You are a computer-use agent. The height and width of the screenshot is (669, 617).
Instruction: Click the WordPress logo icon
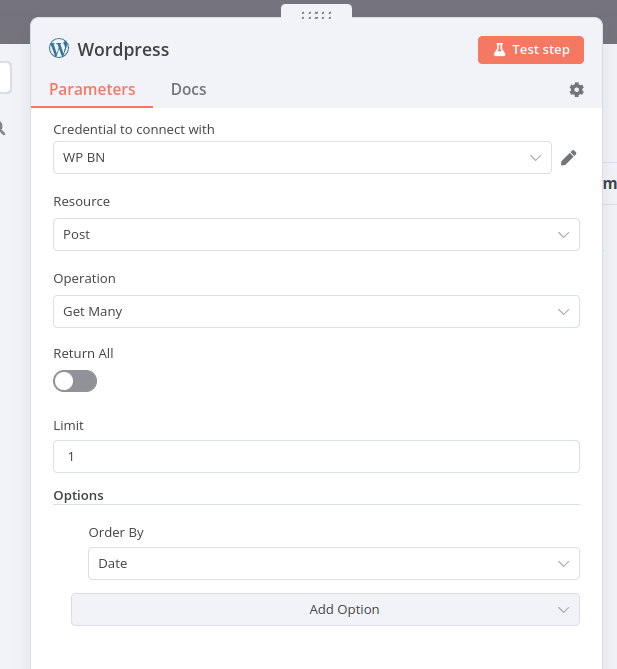click(59, 48)
